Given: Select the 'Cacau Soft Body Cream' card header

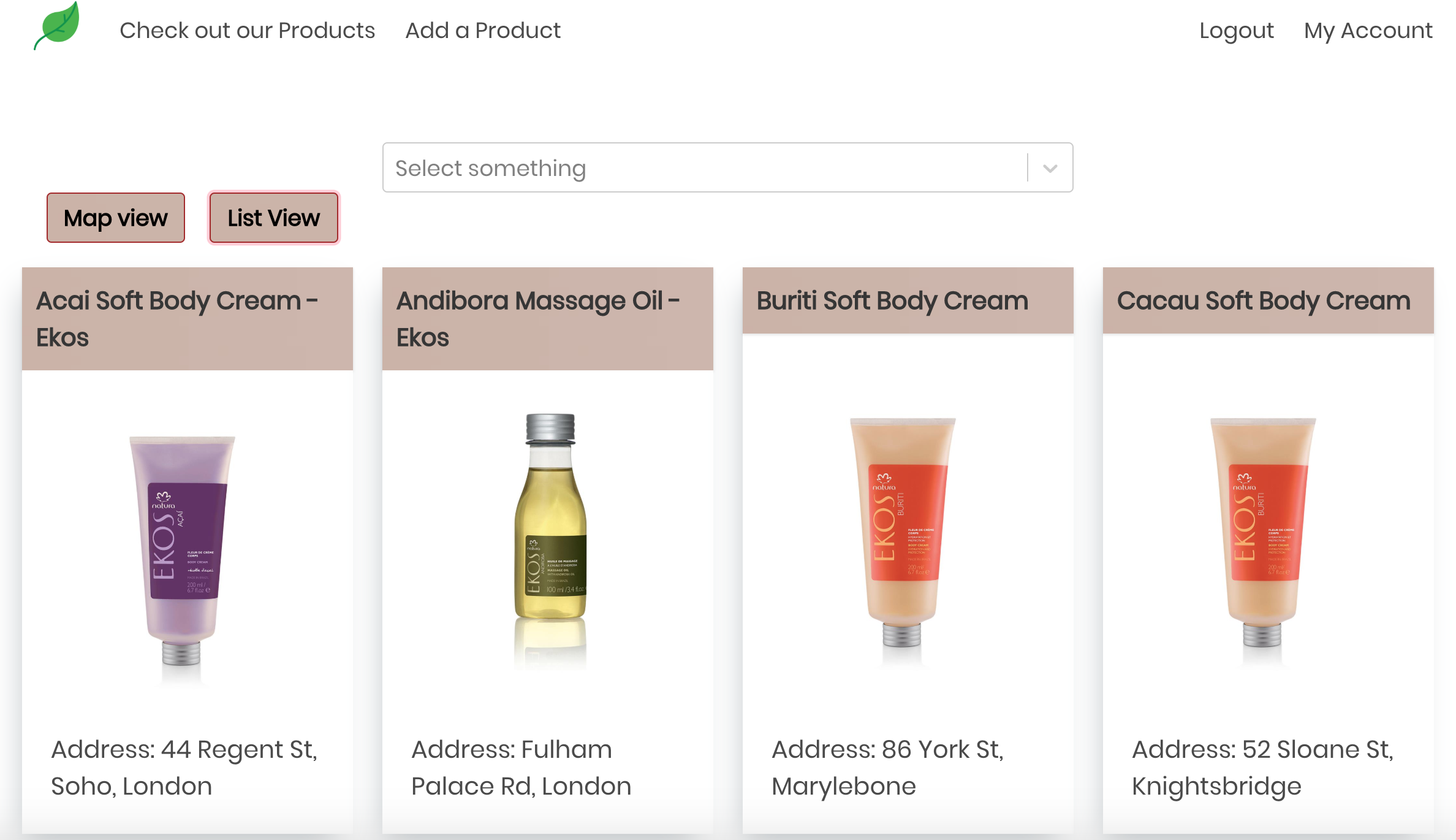Looking at the screenshot, I should tap(1264, 300).
